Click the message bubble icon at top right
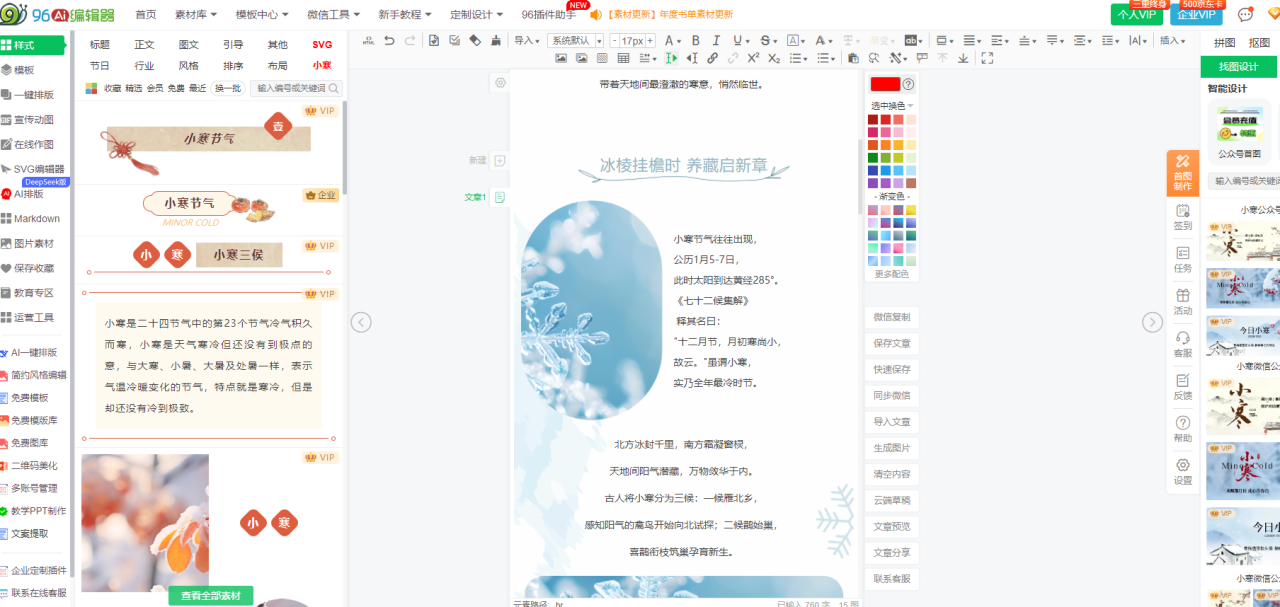 click(1245, 15)
